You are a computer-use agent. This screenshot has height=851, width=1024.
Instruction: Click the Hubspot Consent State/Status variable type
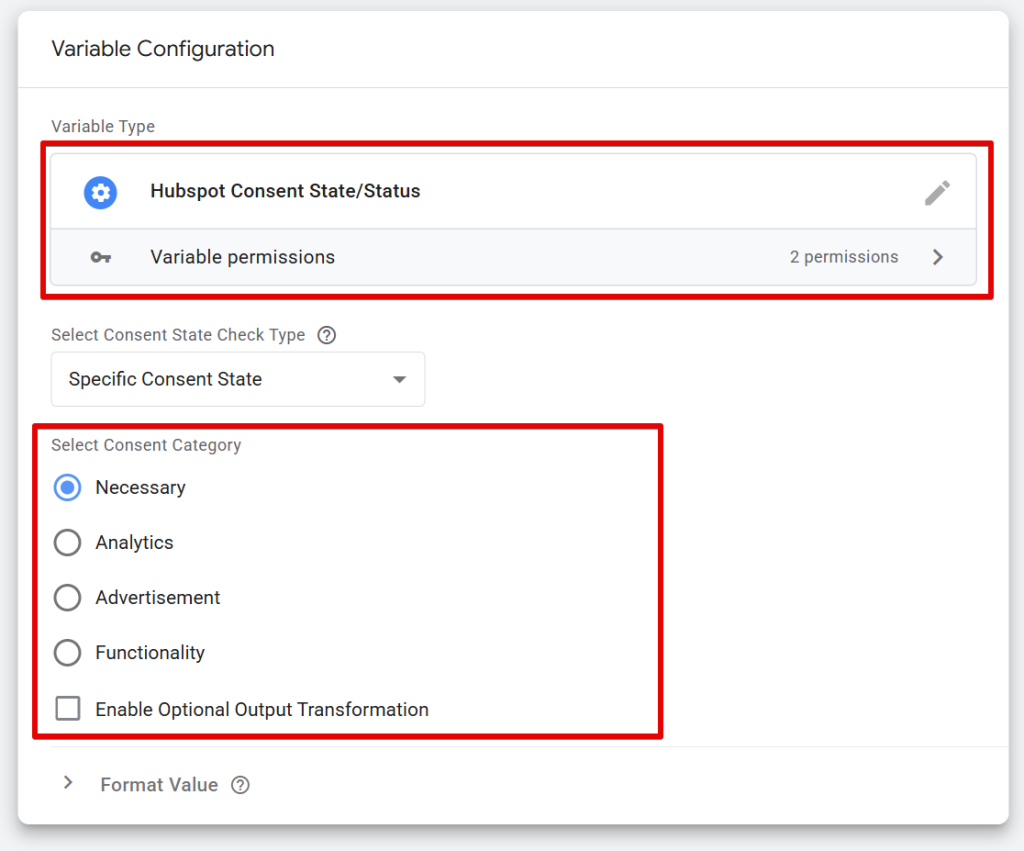(x=513, y=192)
